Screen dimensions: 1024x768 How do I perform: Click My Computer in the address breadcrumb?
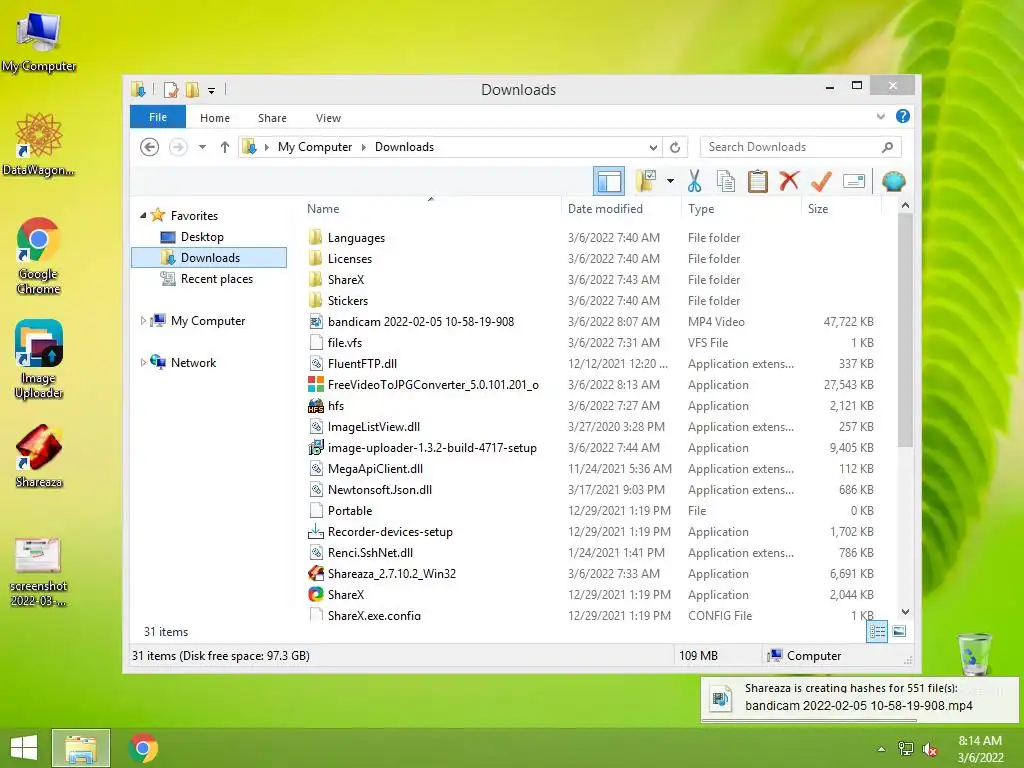(315, 147)
